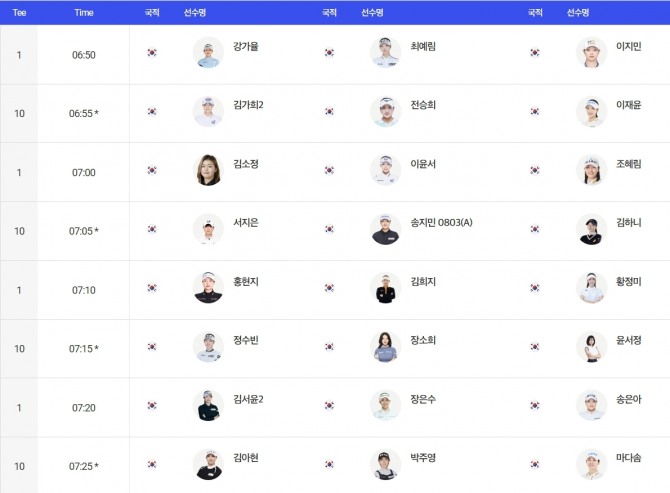Open 장소희's player photo

point(385,347)
